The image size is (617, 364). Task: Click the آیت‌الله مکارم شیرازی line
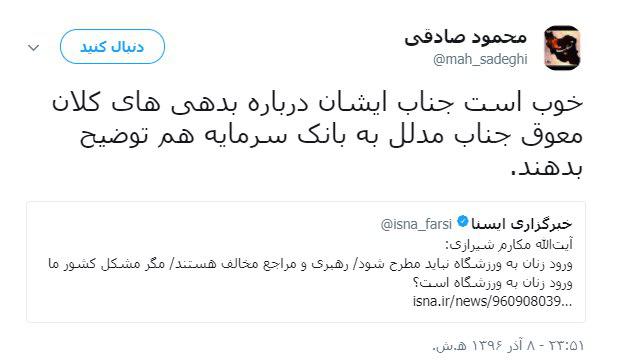[509, 244]
